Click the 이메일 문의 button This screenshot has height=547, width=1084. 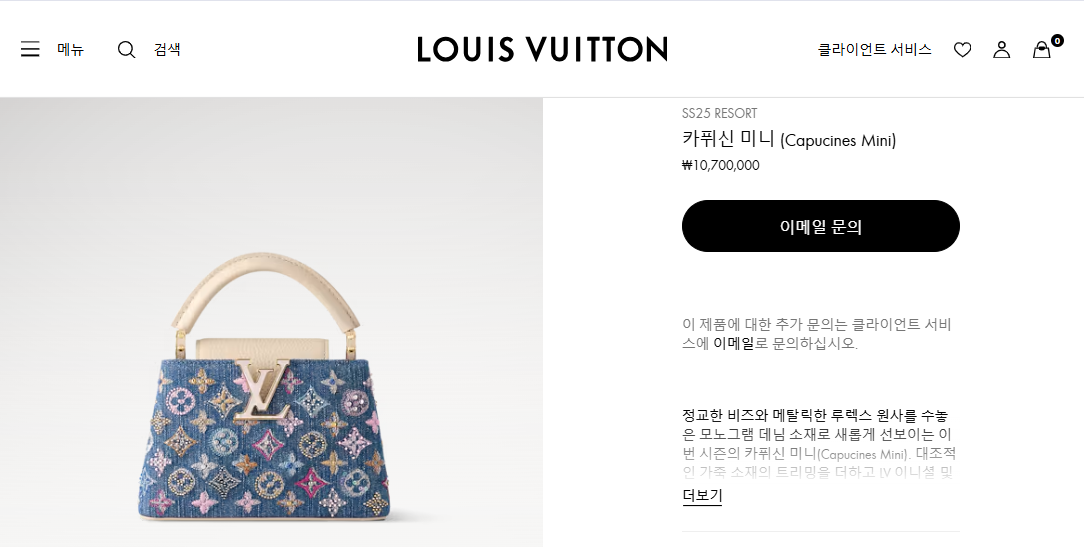point(821,226)
